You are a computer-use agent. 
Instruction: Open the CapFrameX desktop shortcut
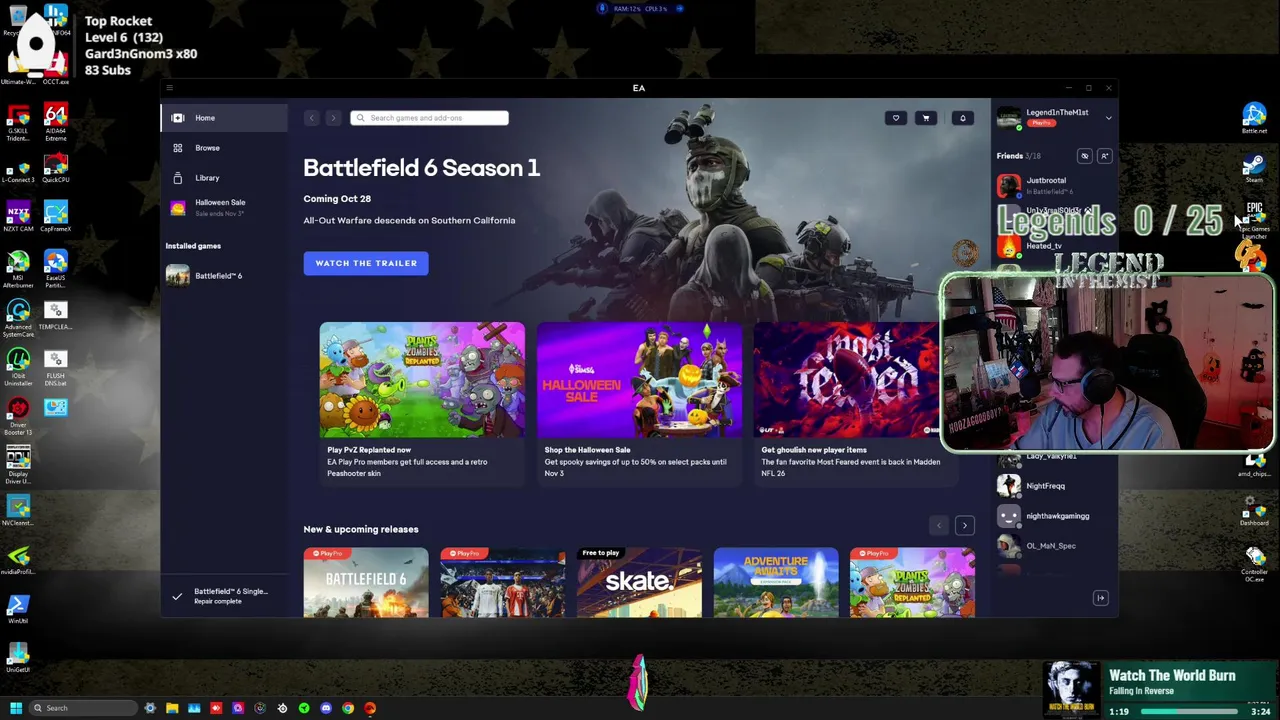[x=56, y=217]
